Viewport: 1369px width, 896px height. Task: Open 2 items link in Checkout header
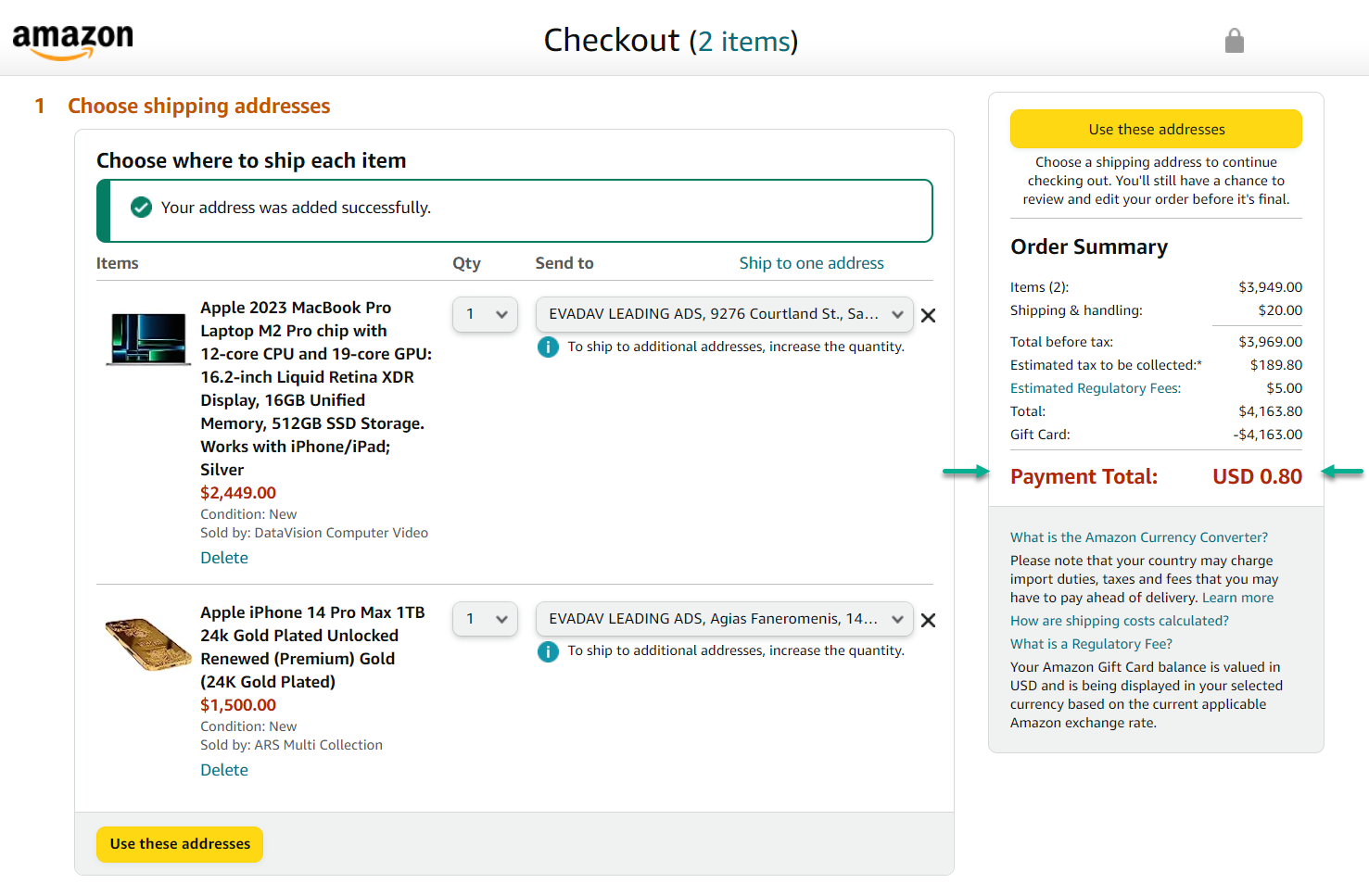click(x=743, y=41)
